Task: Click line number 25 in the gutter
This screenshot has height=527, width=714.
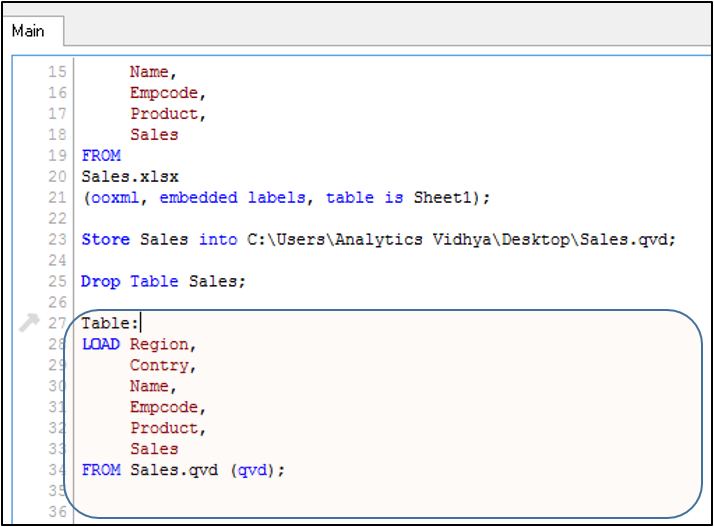Action: (57, 281)
